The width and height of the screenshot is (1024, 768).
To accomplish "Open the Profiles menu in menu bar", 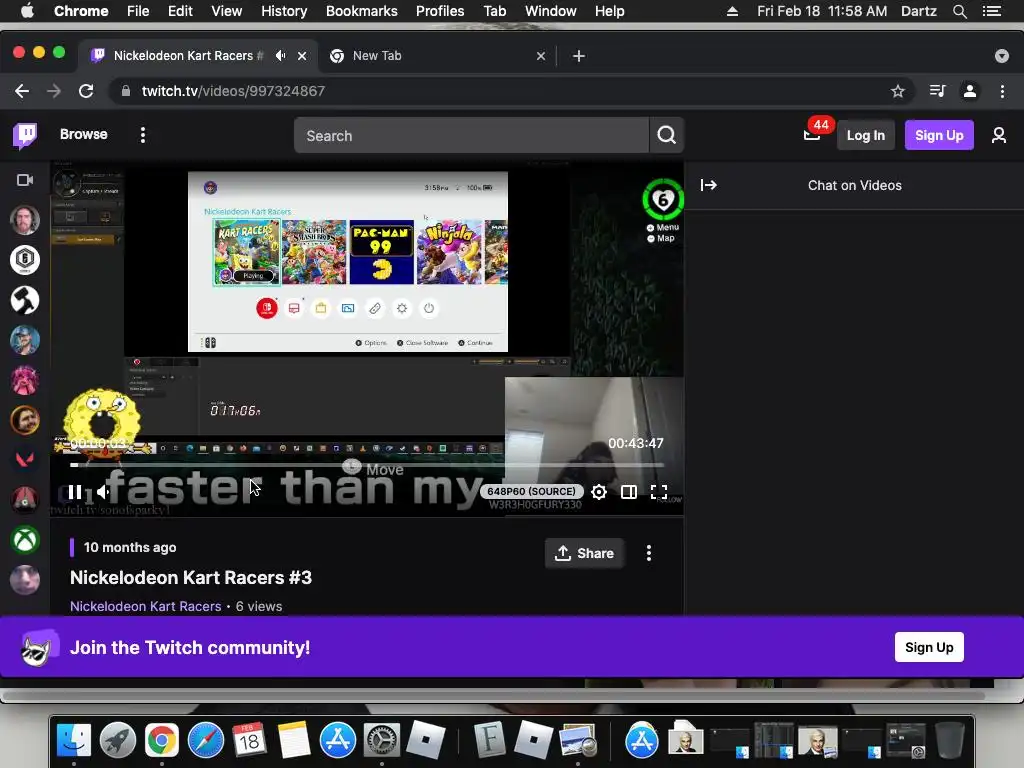I will pyautogui.click(x=440, y=11).
